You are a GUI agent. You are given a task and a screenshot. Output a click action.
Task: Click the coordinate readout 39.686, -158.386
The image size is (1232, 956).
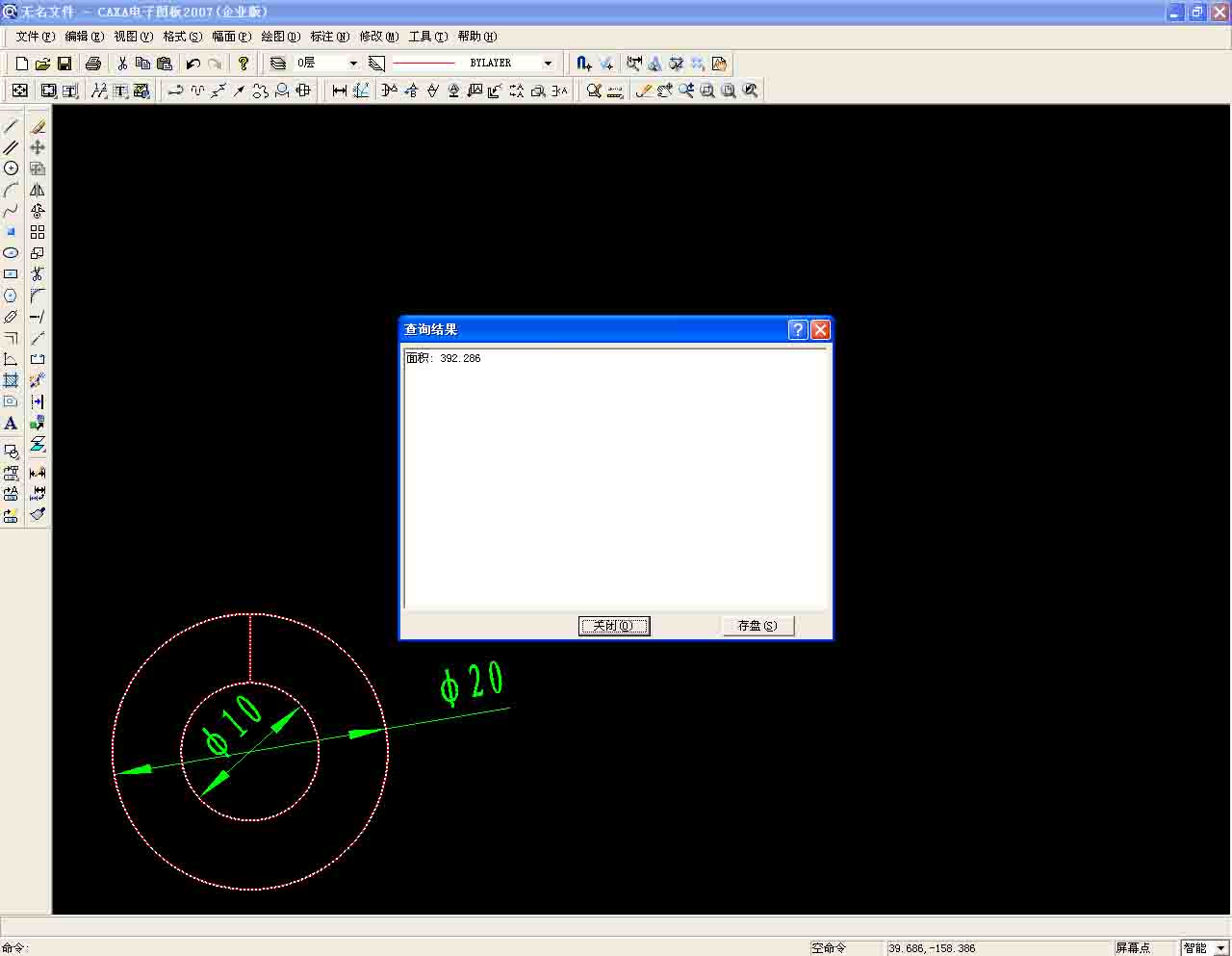[x=932, y=948]
